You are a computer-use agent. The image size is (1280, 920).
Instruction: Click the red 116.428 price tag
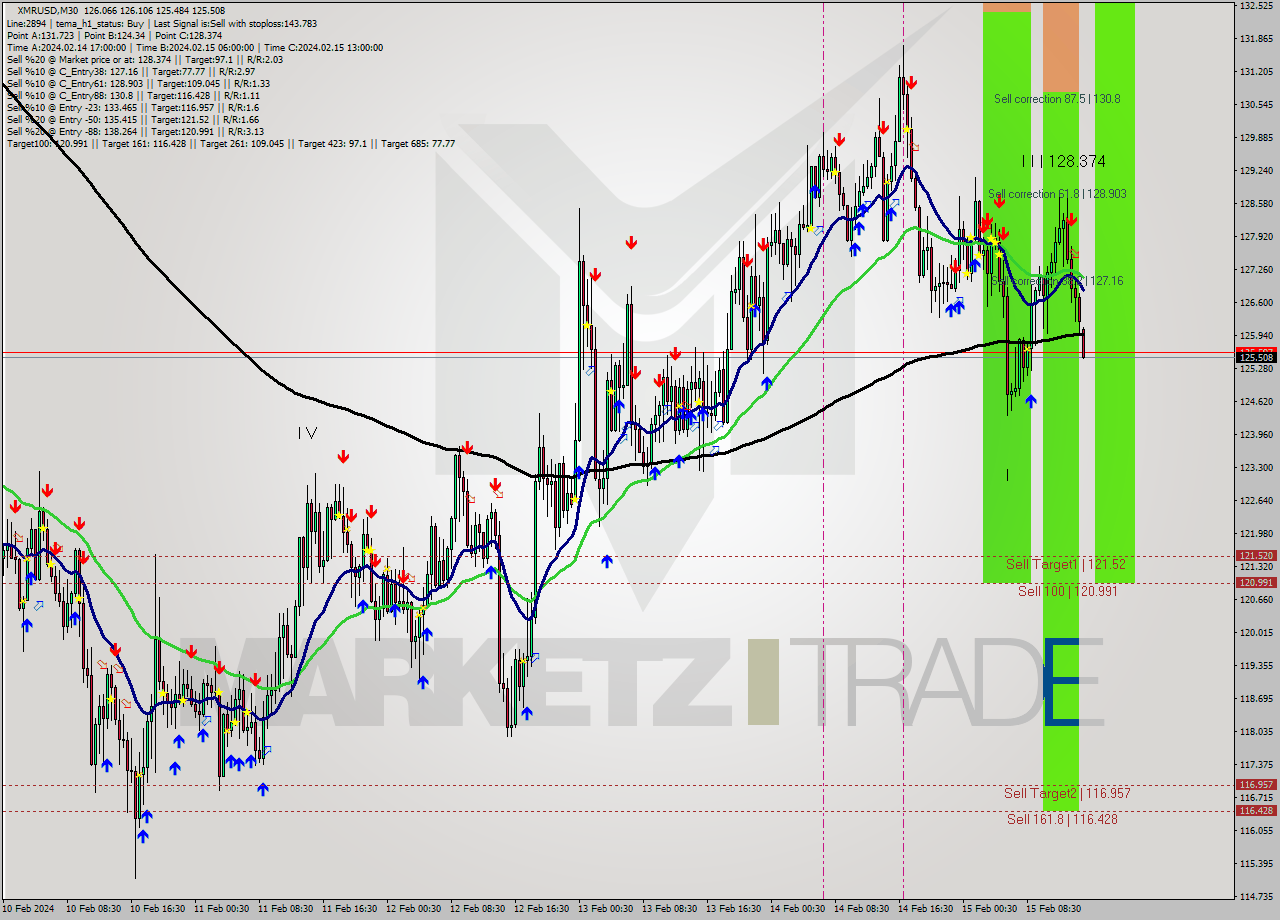[1256, 811]
